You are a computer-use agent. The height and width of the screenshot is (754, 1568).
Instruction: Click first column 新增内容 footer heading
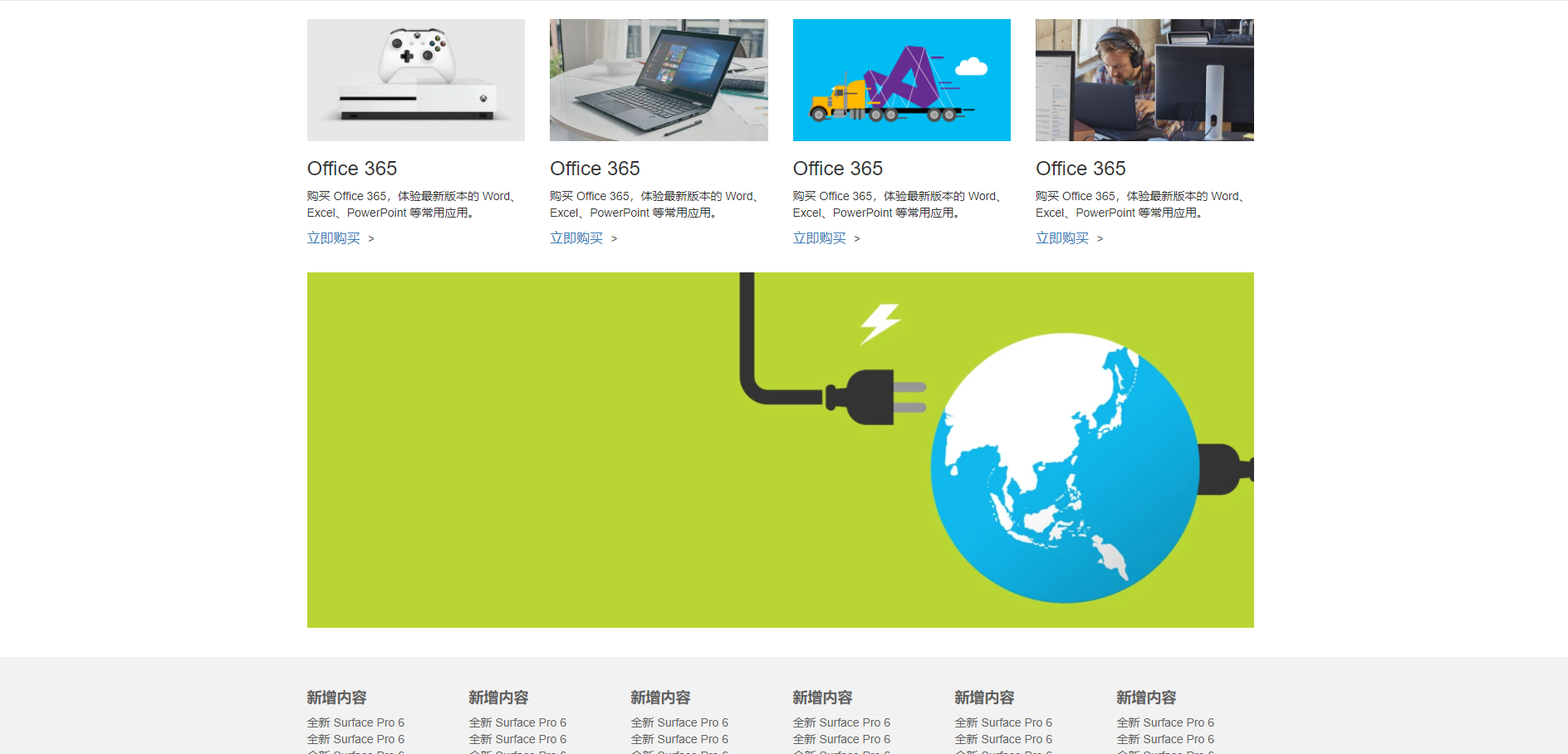336,698
